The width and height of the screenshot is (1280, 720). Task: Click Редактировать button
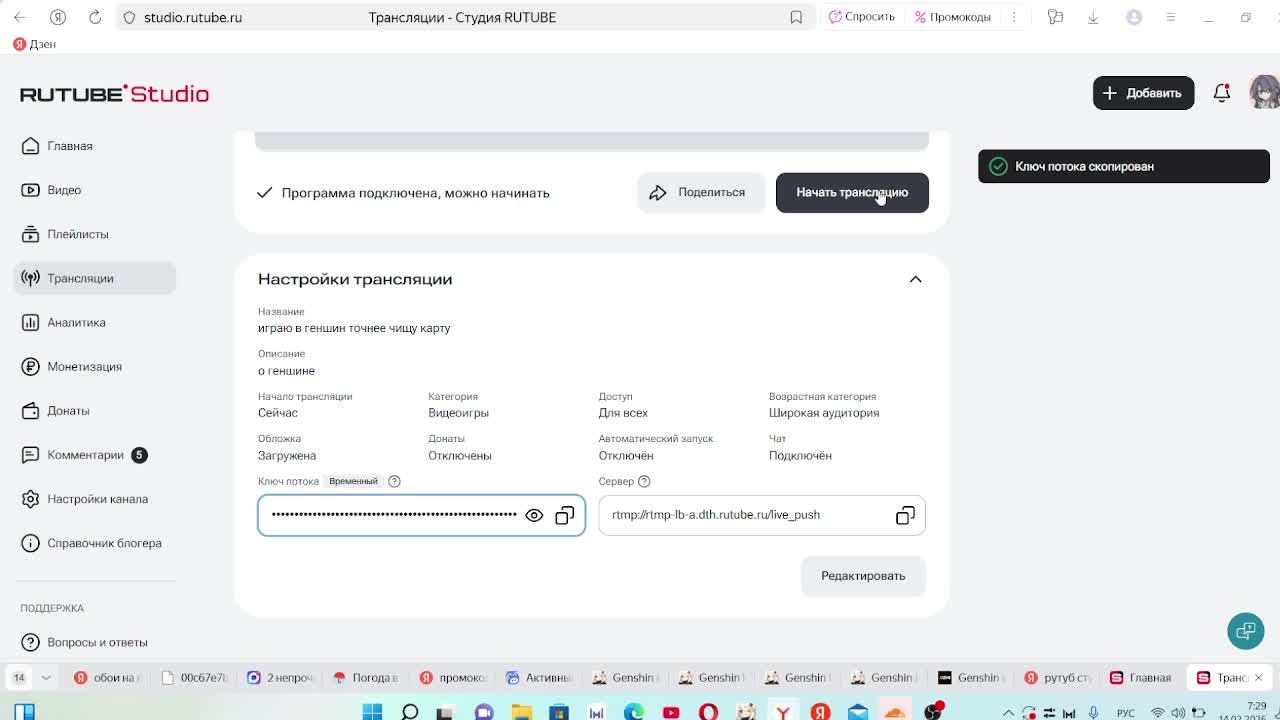click(863, 576)
